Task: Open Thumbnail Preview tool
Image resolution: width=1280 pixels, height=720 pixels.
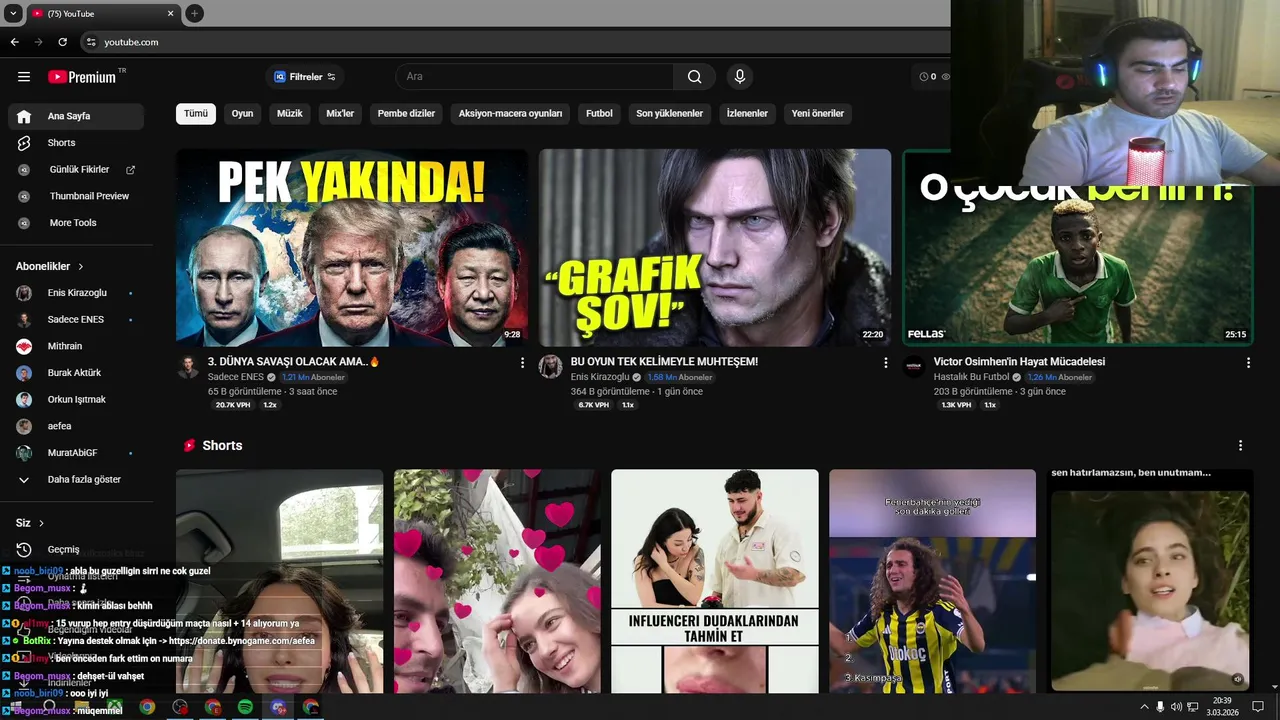Action: coord(76,196)
